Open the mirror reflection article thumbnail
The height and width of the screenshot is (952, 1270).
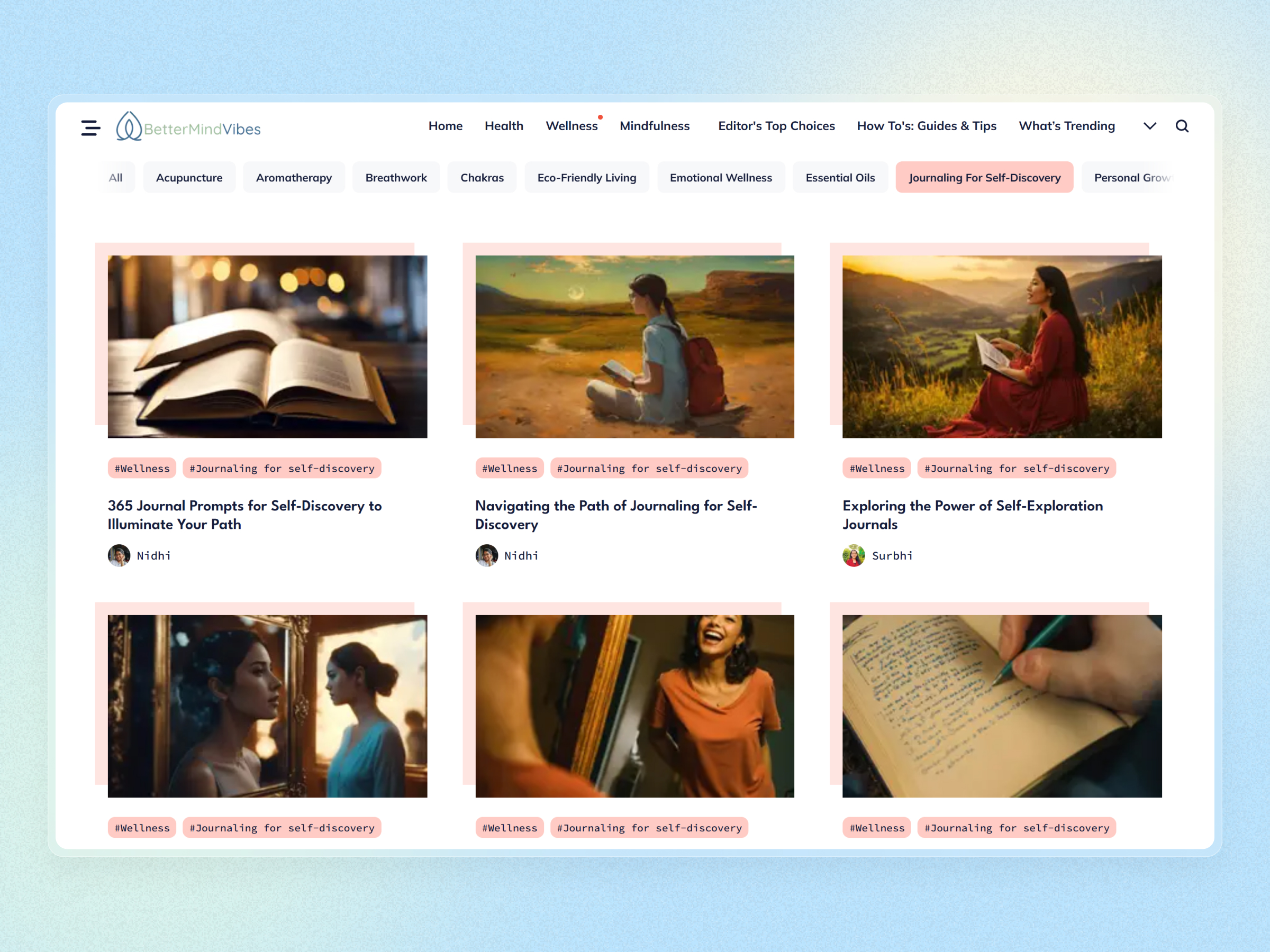tap(267, 706)
